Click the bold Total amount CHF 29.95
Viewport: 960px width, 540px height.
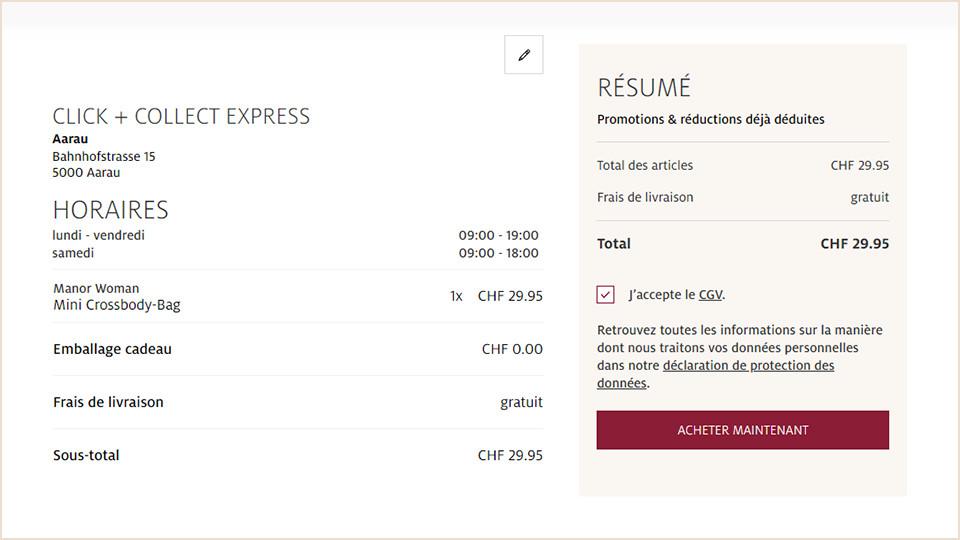854,243
